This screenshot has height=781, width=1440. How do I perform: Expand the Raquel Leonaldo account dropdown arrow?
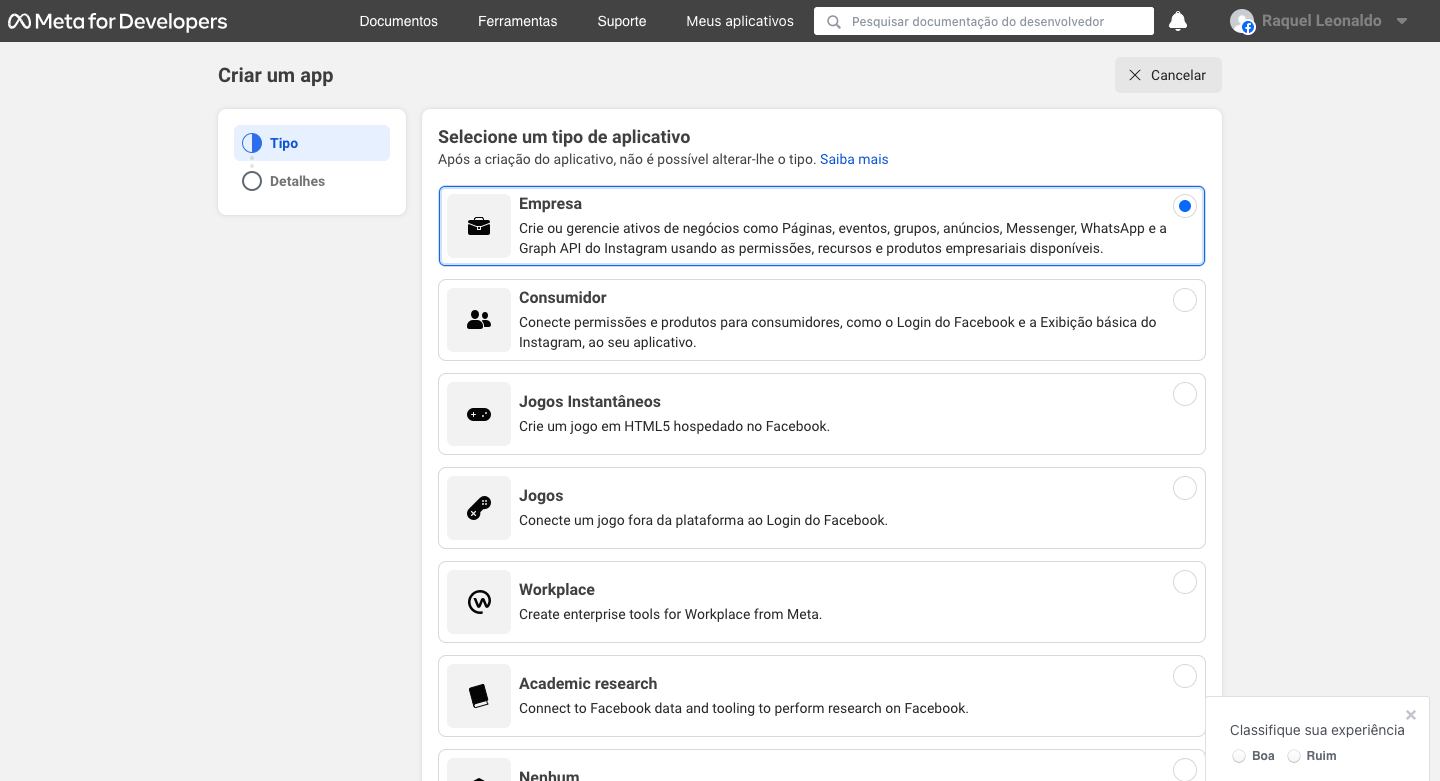pos(1402,21)
